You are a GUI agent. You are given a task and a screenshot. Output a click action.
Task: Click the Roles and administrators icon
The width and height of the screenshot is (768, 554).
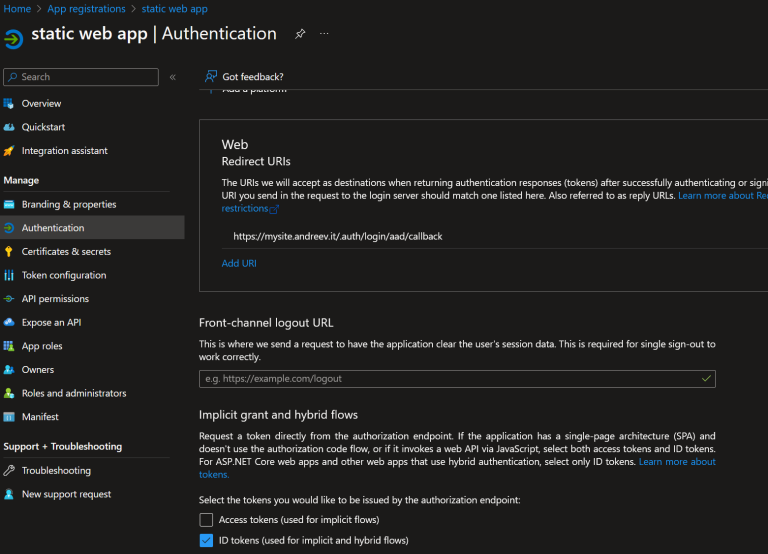[9, 393]
